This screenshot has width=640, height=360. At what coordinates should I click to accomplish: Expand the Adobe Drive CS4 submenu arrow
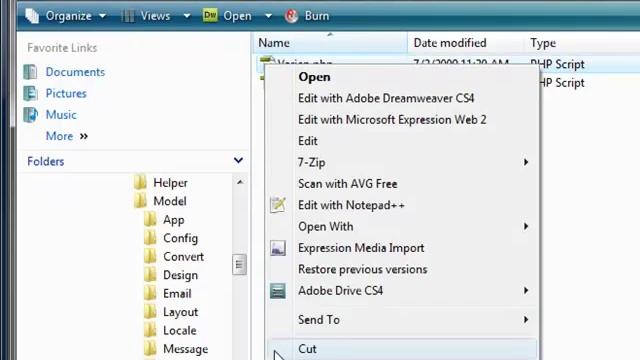tap(526, 291)
